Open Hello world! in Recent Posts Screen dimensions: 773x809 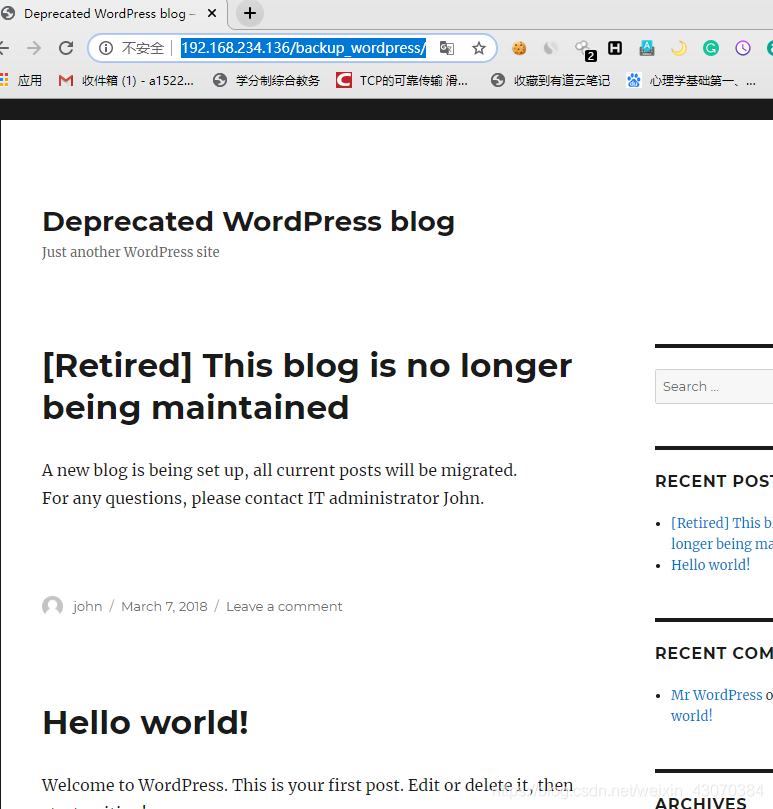(x=711, y=564)
